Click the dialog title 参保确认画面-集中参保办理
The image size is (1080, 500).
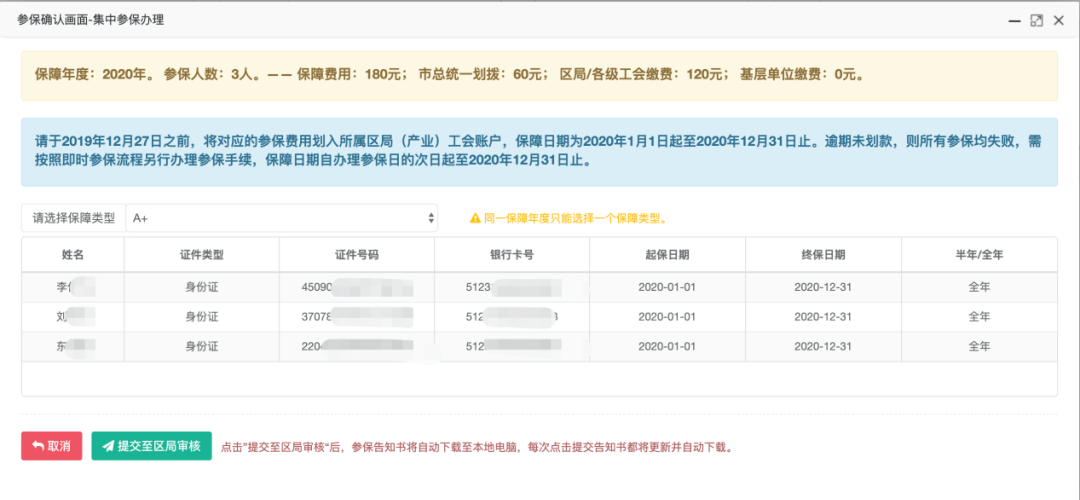coord(90,20)
